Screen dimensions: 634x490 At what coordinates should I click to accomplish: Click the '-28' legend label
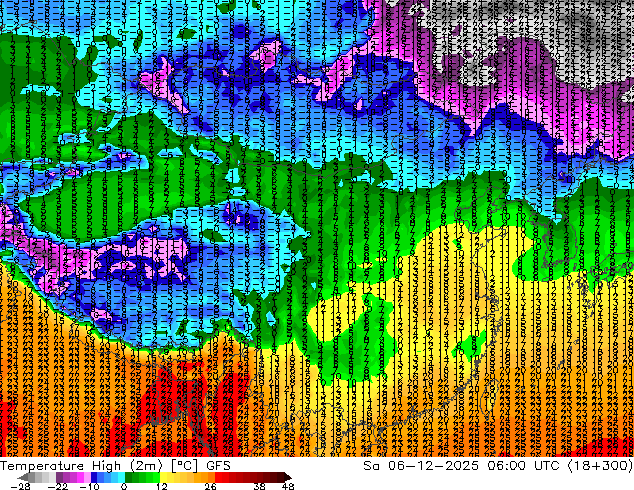[20, 486]
